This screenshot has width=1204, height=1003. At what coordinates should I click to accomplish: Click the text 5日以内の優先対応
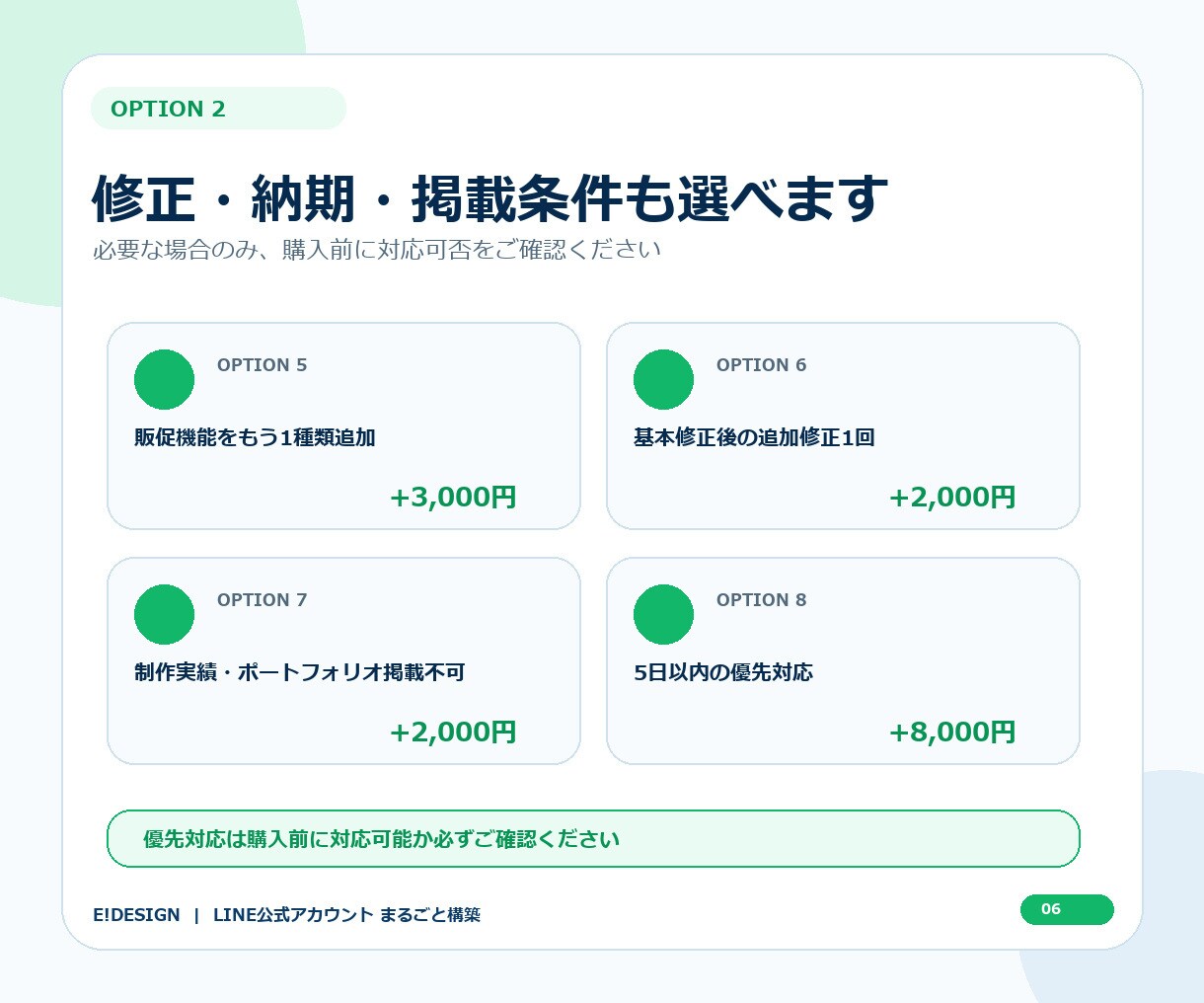tap(723, 672)
